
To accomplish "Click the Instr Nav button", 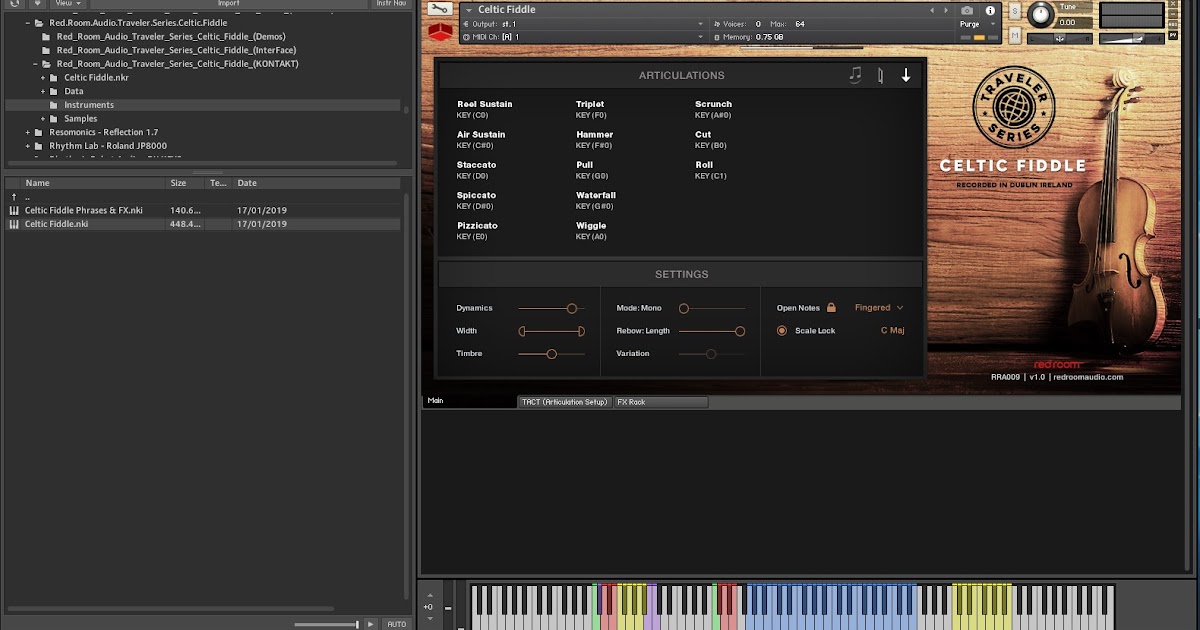I will pos(391,3).
